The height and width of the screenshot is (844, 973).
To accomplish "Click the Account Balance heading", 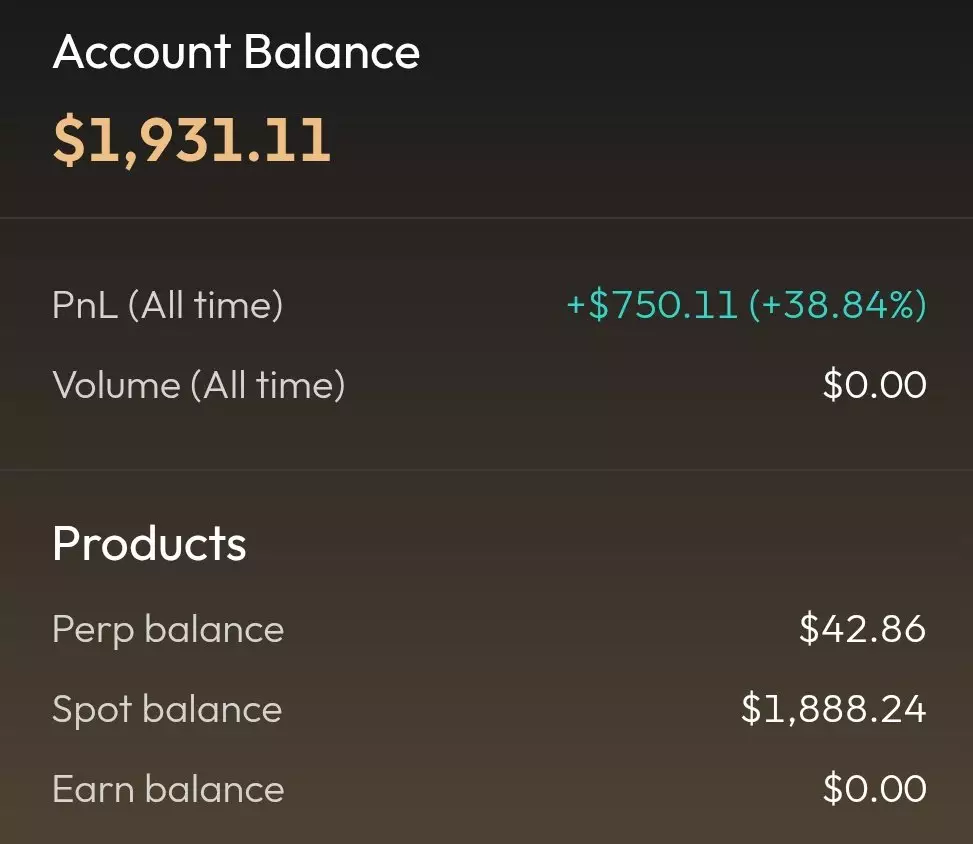I will coord(236,52).
